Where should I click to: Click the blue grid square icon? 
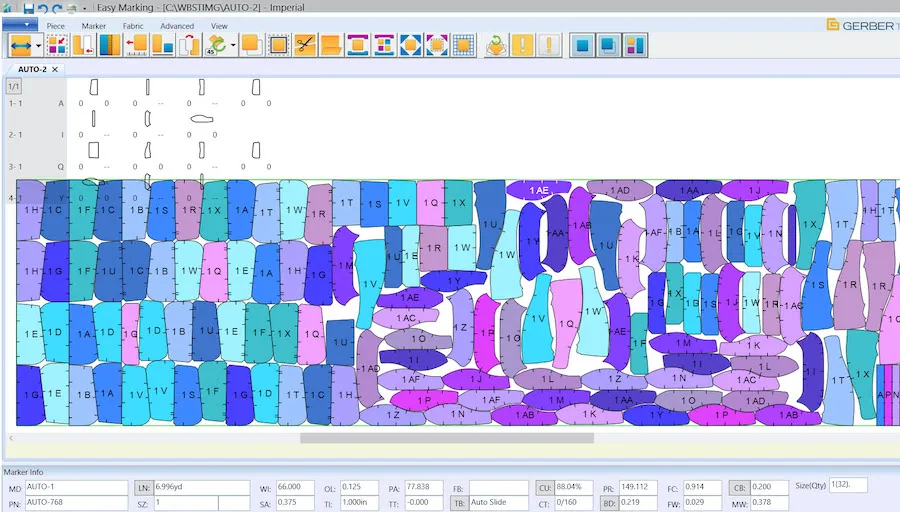point(464,45)
